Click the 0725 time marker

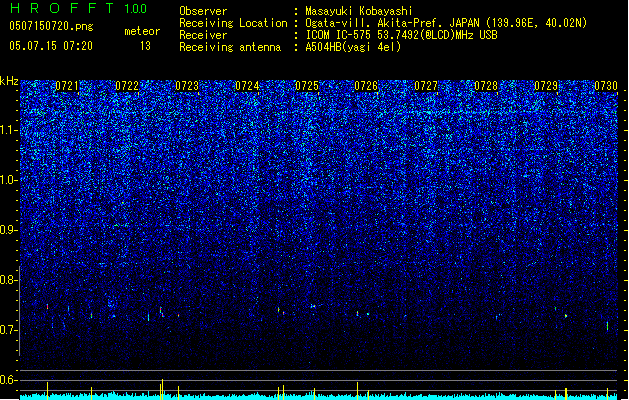pos(306,86)
